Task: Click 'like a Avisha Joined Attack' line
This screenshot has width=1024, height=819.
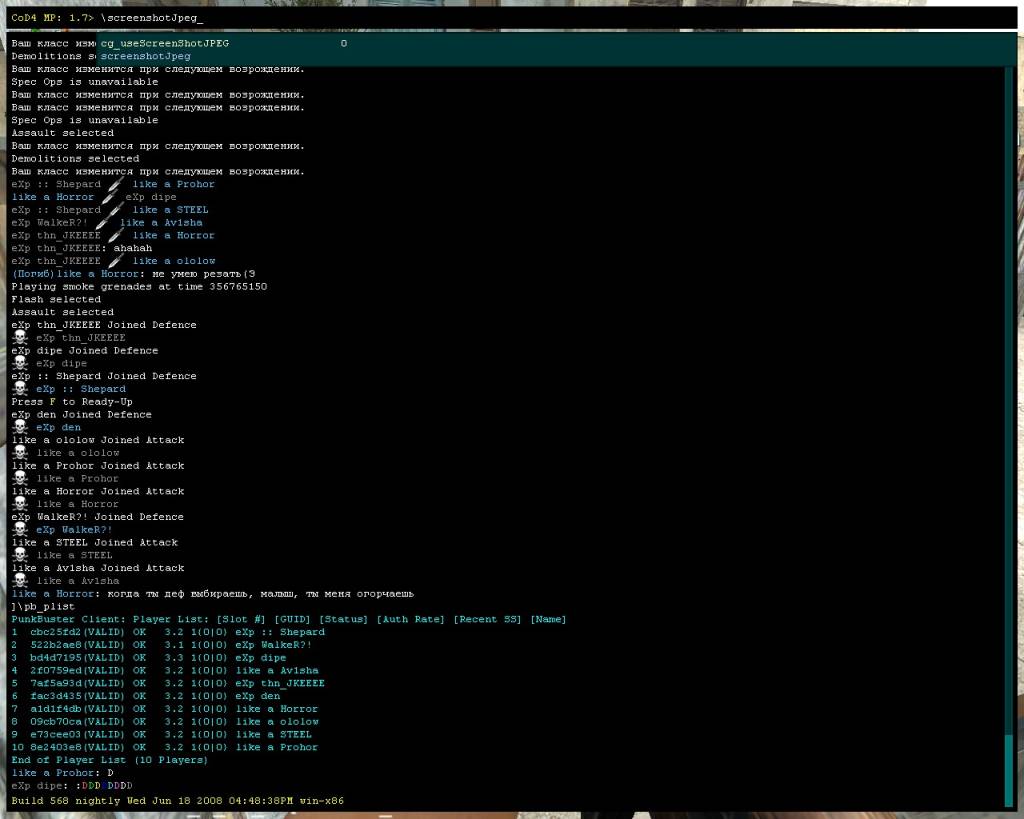Action: [98, 568]
